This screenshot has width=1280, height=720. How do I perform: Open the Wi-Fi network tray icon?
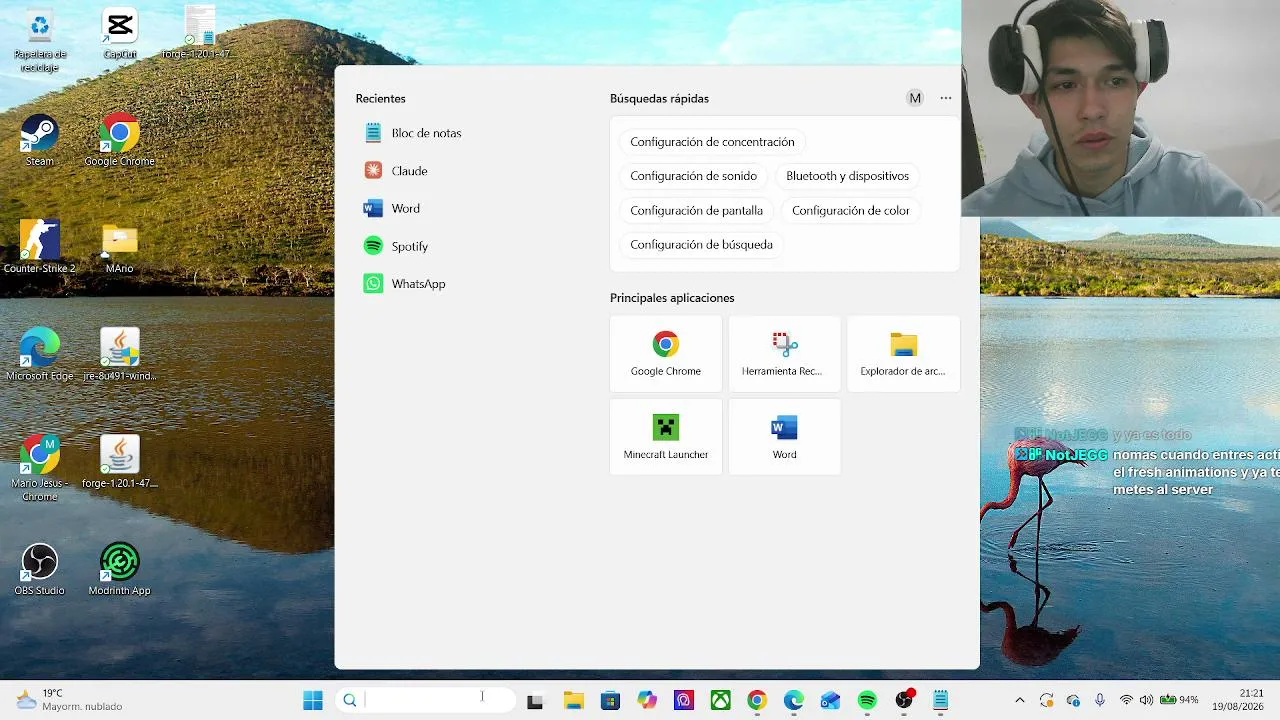(1127, 700)
